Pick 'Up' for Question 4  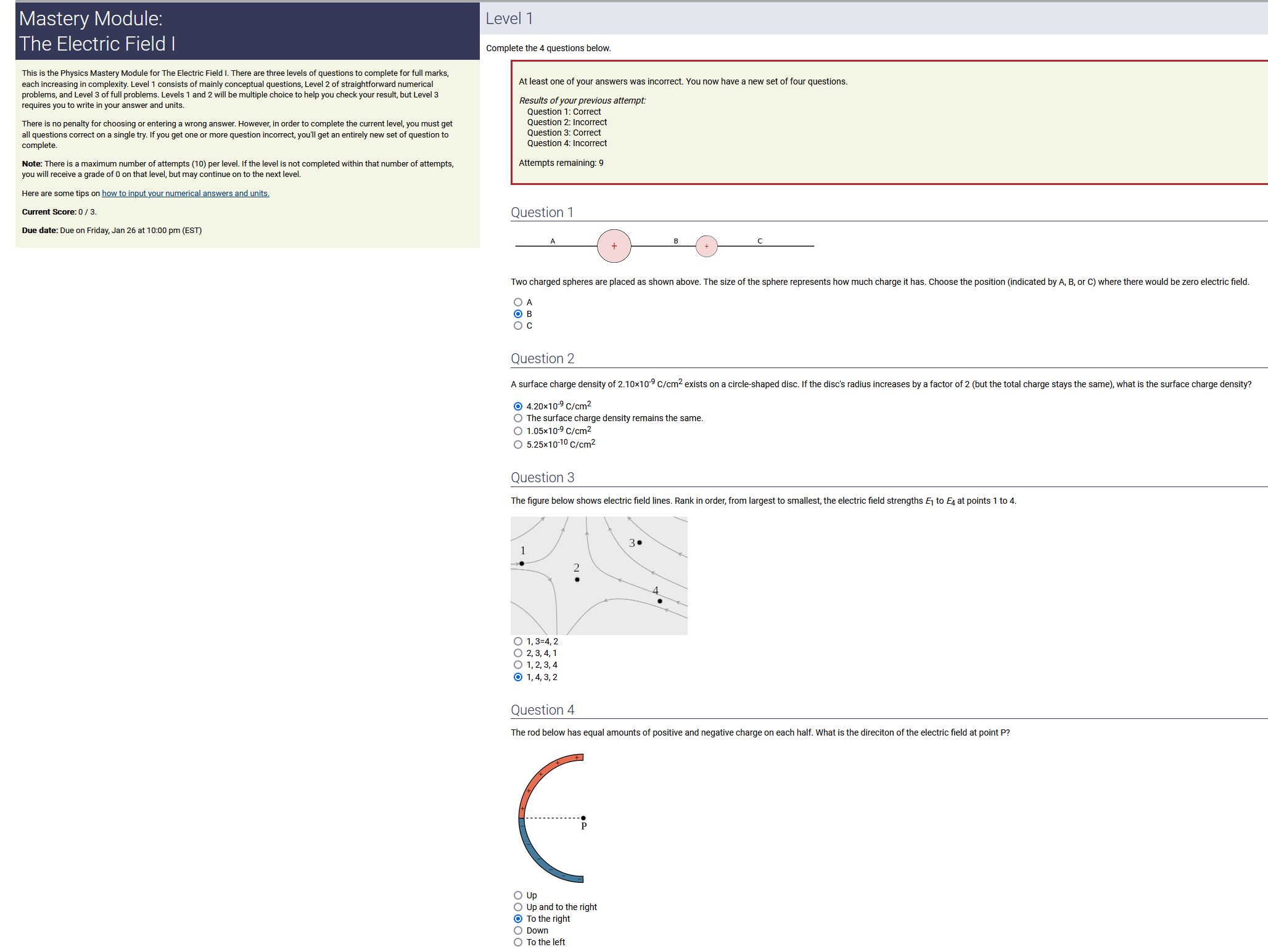pyautogui.click(x=518, y=895)
